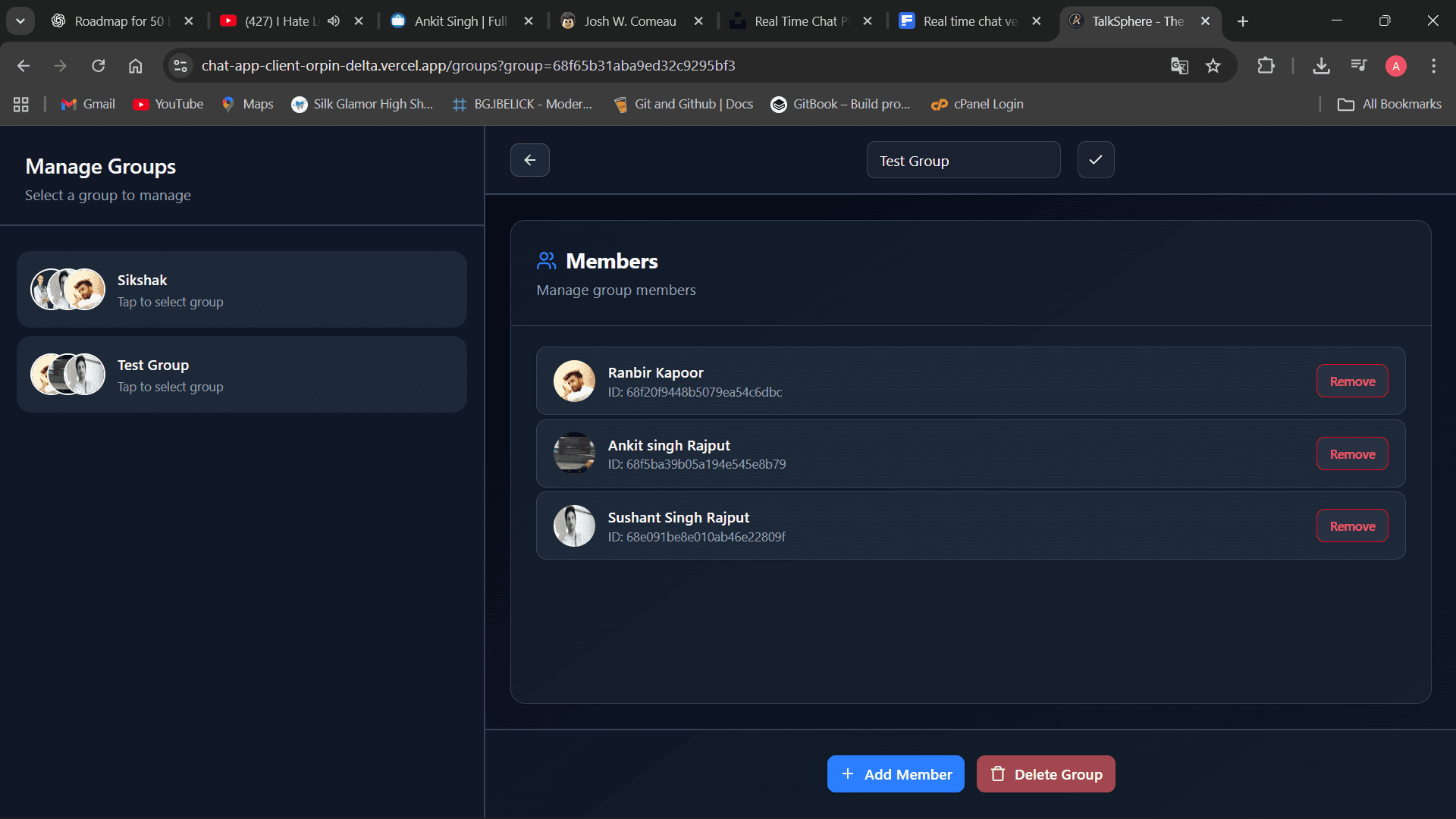This screenshot has width=1456, height=819.
Task: Expand the tab search dropdown arrow
Action: (20, 21)
